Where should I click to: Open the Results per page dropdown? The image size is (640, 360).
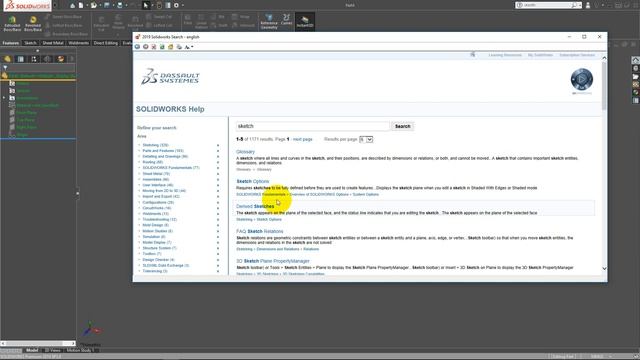click(366, 140)
